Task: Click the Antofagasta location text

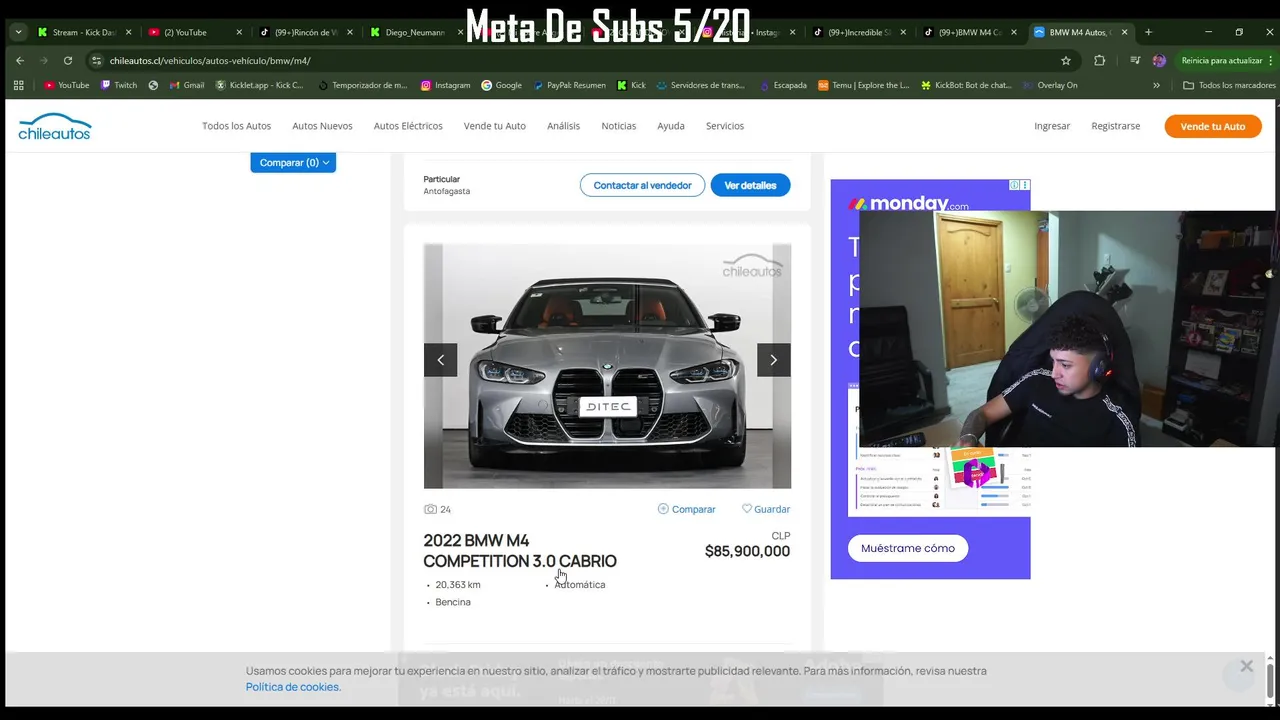Action: 446,191
